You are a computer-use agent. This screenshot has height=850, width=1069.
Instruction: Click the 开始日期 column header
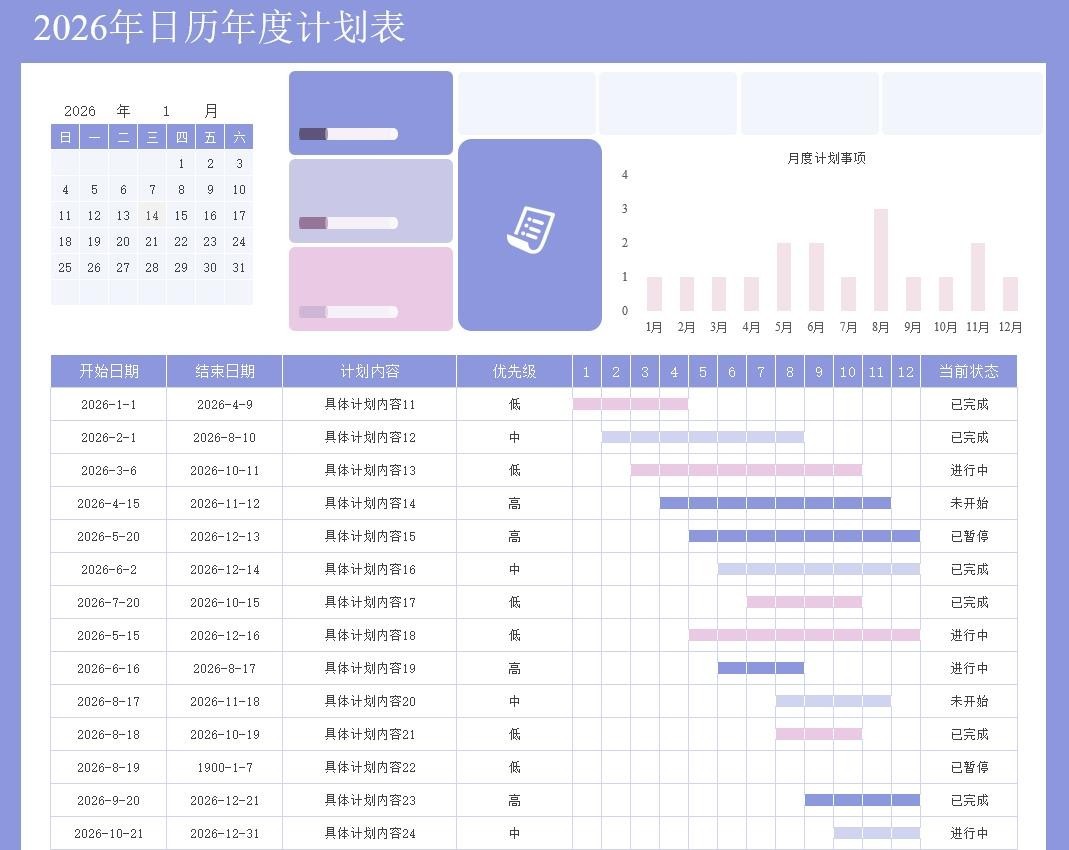[x=108, y=371]
